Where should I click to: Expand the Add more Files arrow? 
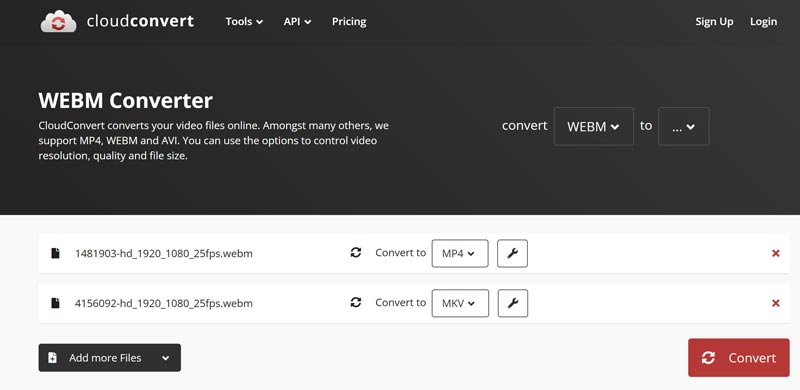[166, 358]
